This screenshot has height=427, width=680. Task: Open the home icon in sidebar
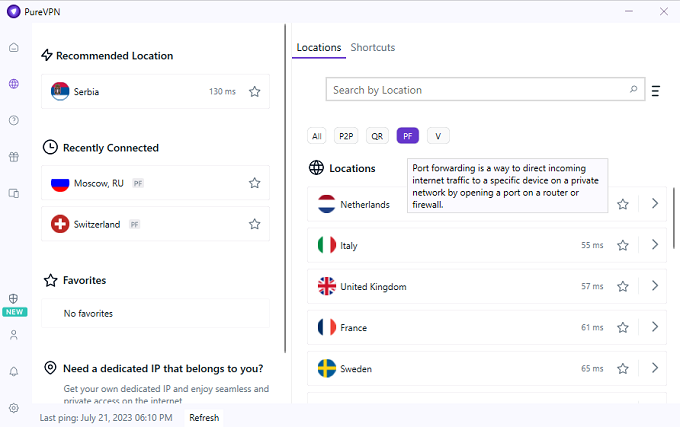pos(14,47)
